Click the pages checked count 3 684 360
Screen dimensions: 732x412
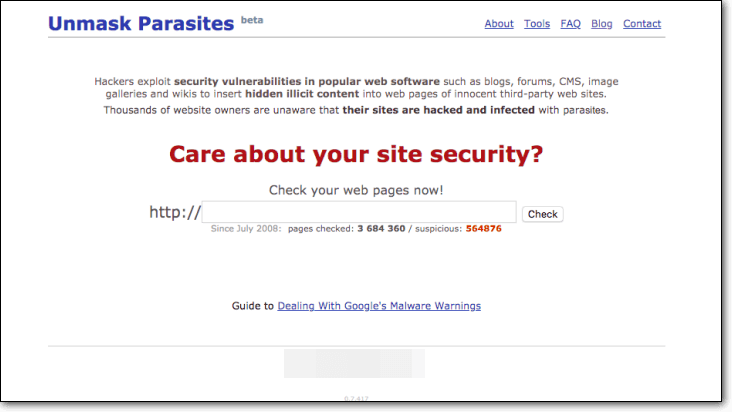[x=381, y=229]
